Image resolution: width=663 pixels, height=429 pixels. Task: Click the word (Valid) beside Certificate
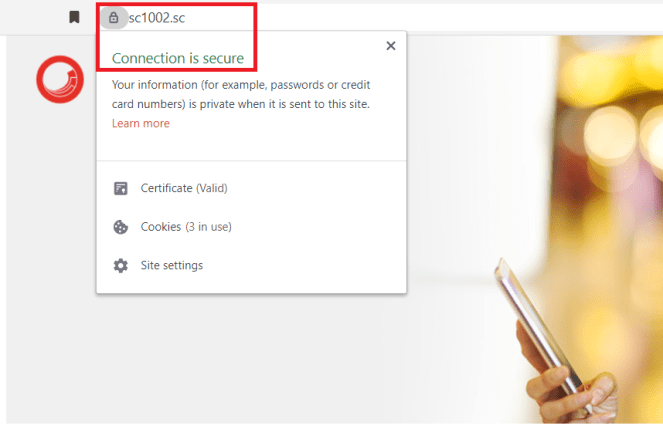212,188
